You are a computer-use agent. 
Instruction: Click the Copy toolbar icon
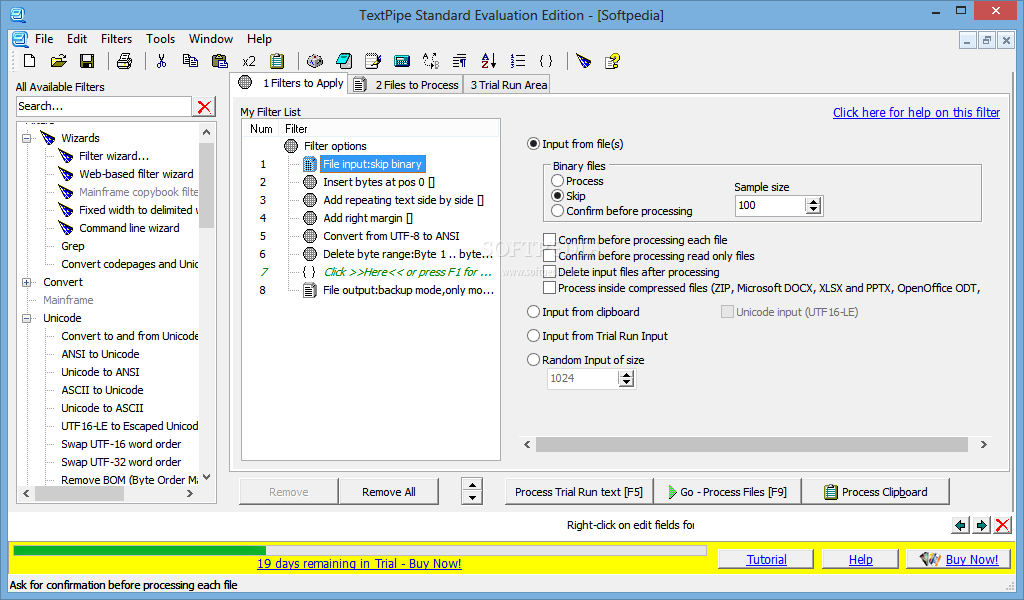pyautogui.click(x=190, y=61)
